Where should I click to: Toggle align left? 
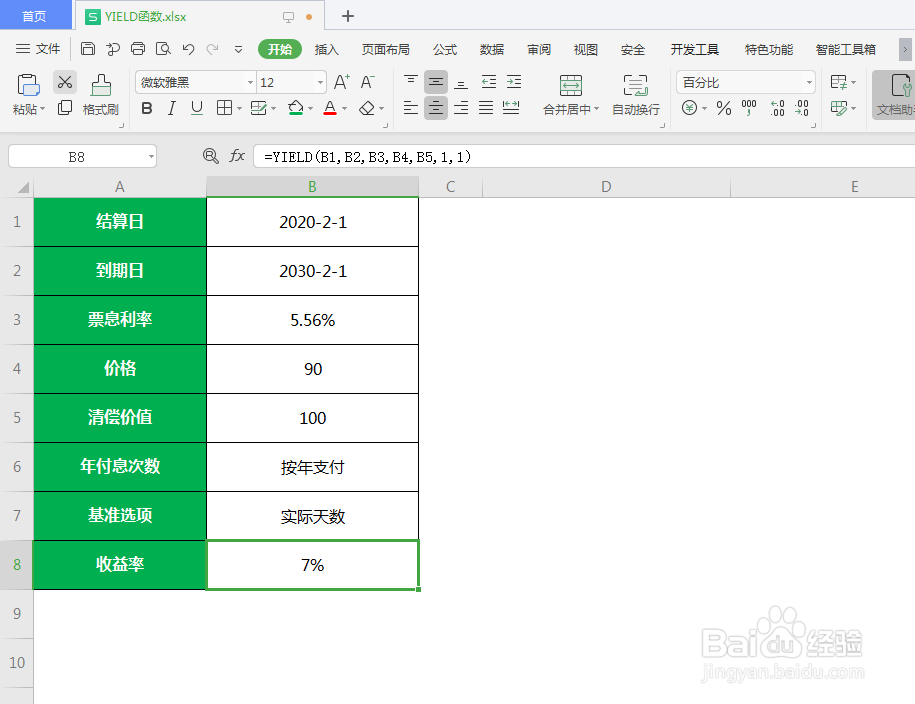click(x=411, y=107)
